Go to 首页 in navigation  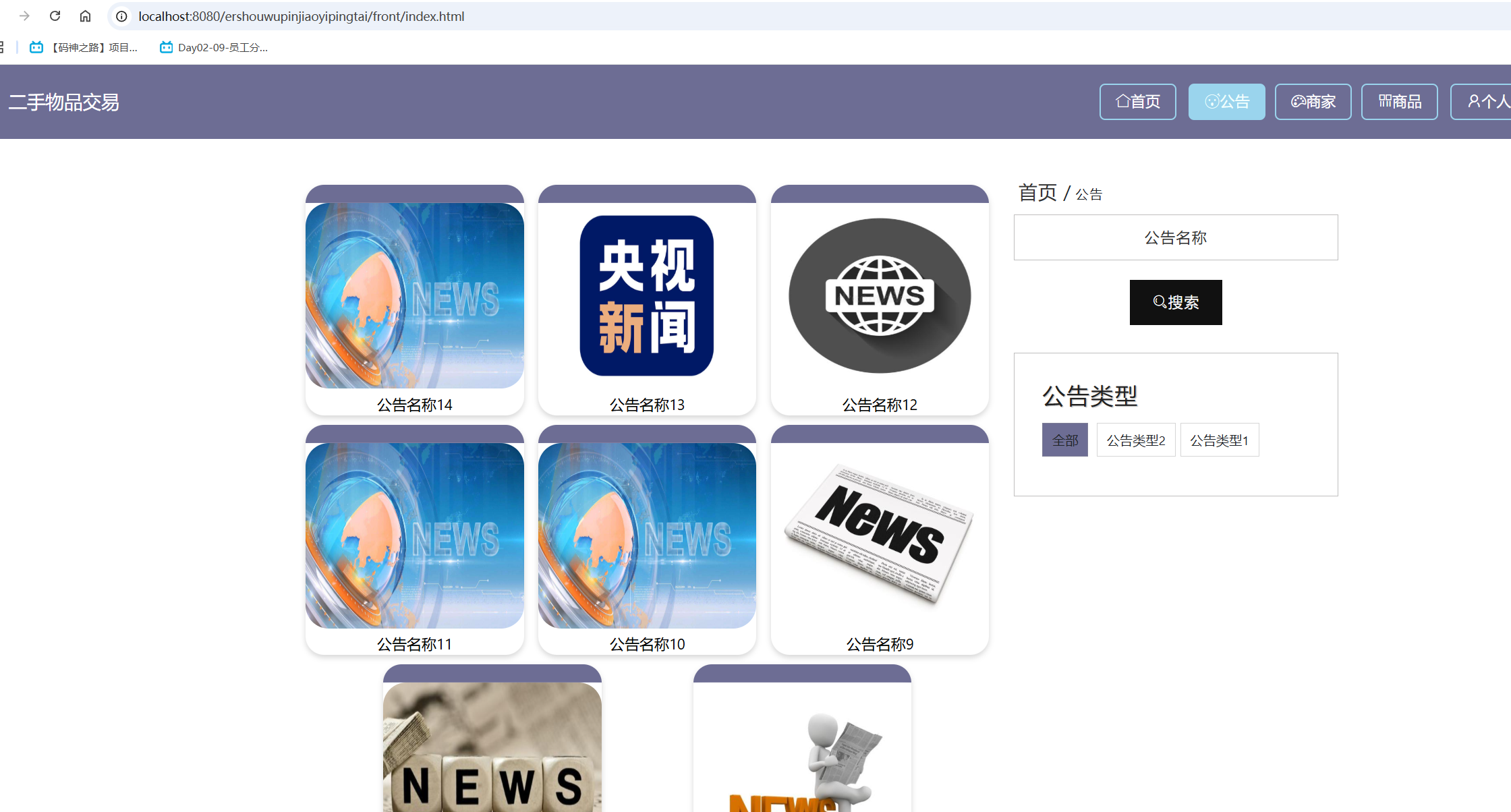click(1137, 102)
